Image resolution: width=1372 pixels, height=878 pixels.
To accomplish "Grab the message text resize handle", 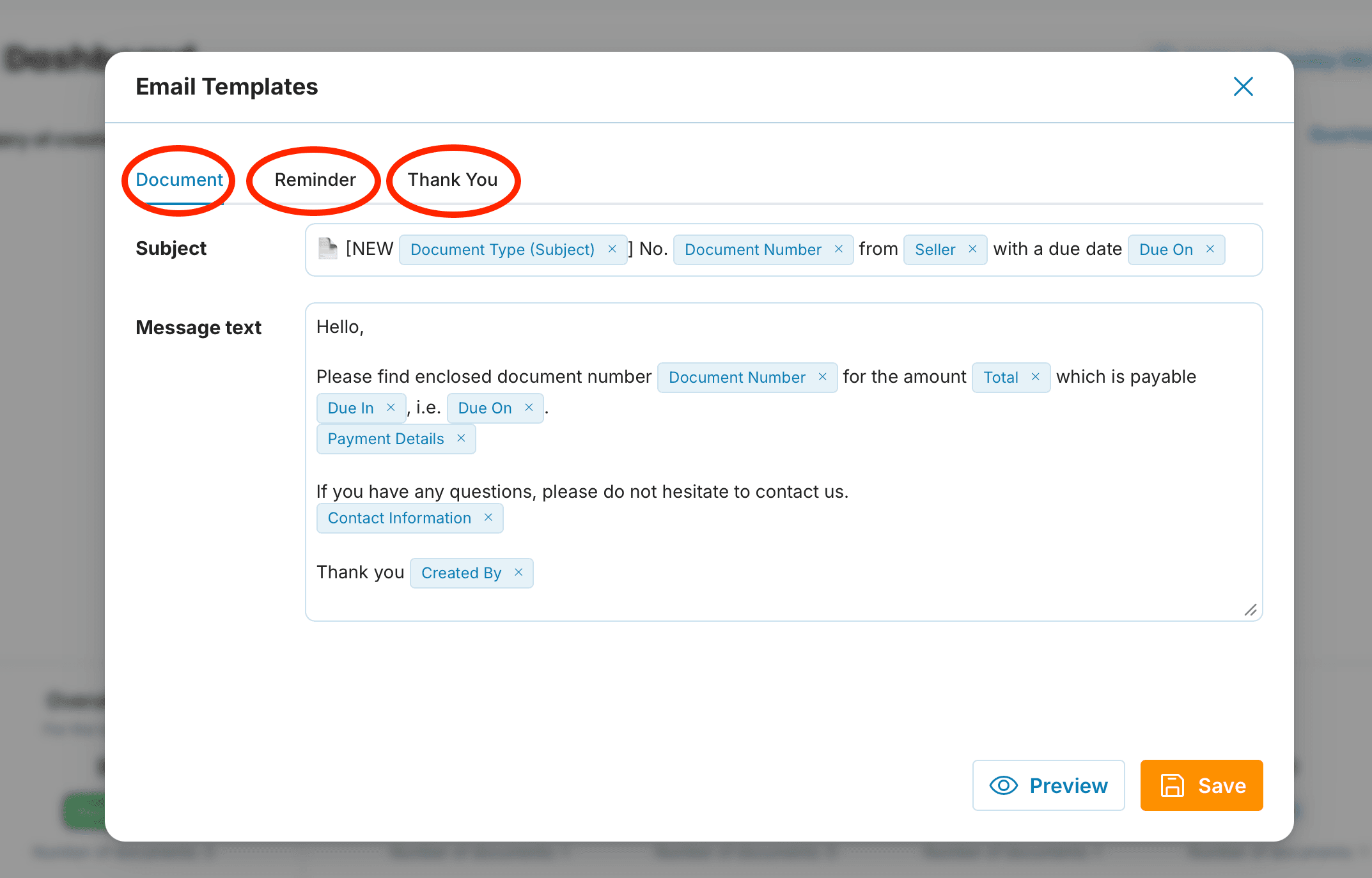I will pos(1251,610).
